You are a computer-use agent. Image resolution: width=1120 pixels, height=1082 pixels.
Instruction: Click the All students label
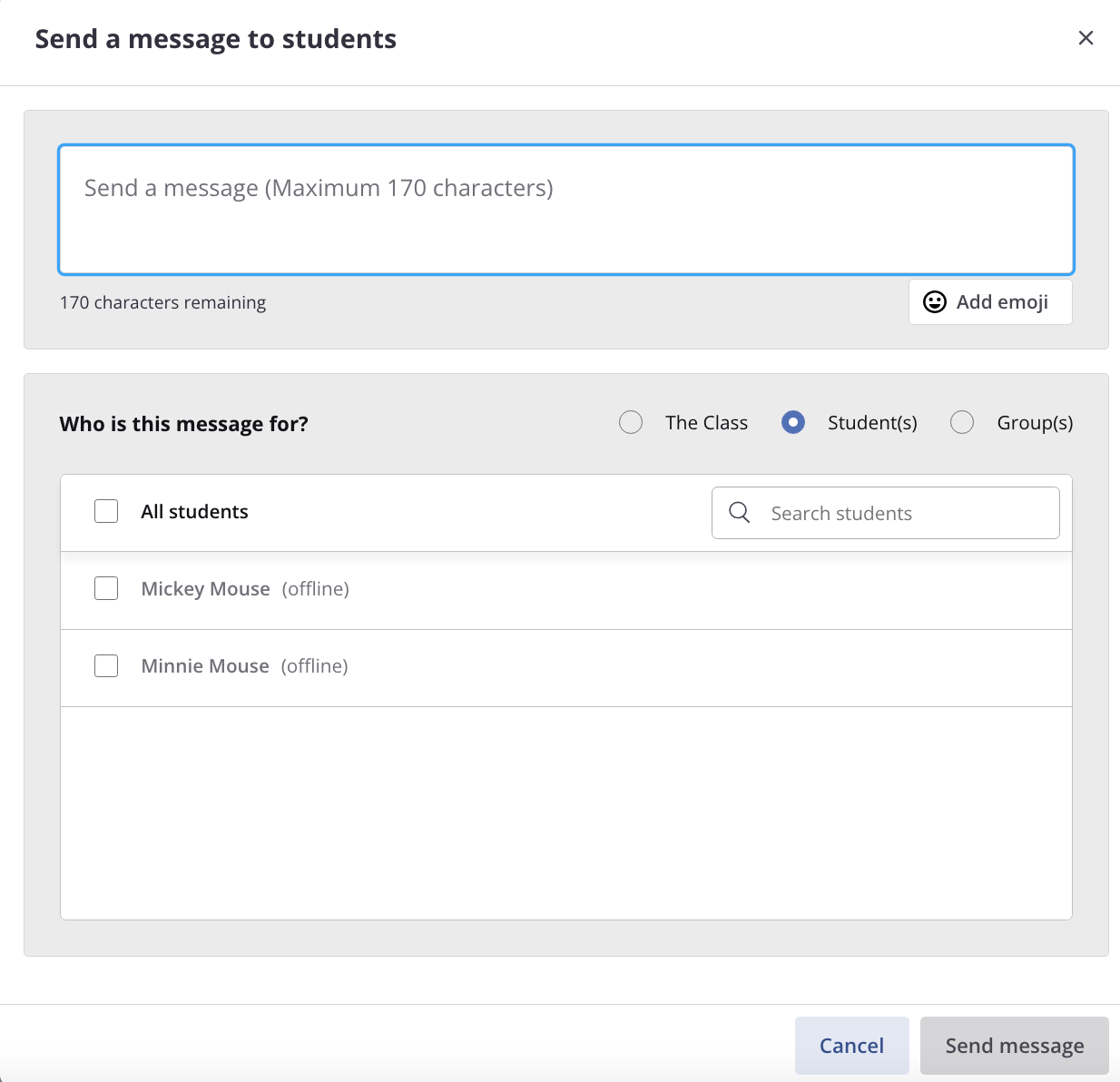[x=194, y=512]
